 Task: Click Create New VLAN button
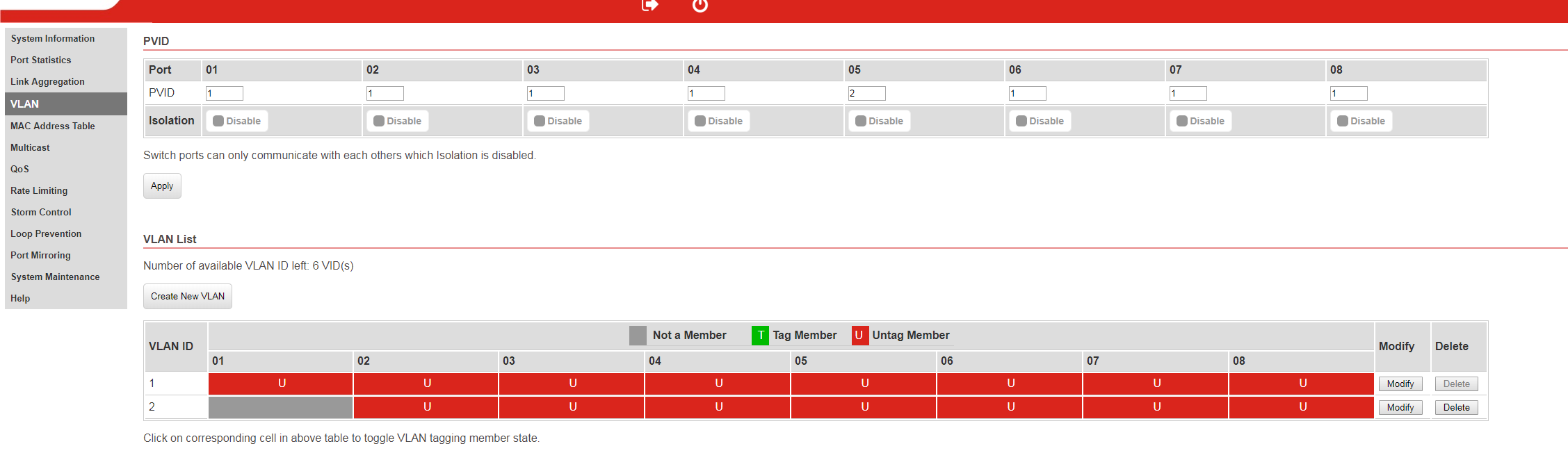click(188, 297)
